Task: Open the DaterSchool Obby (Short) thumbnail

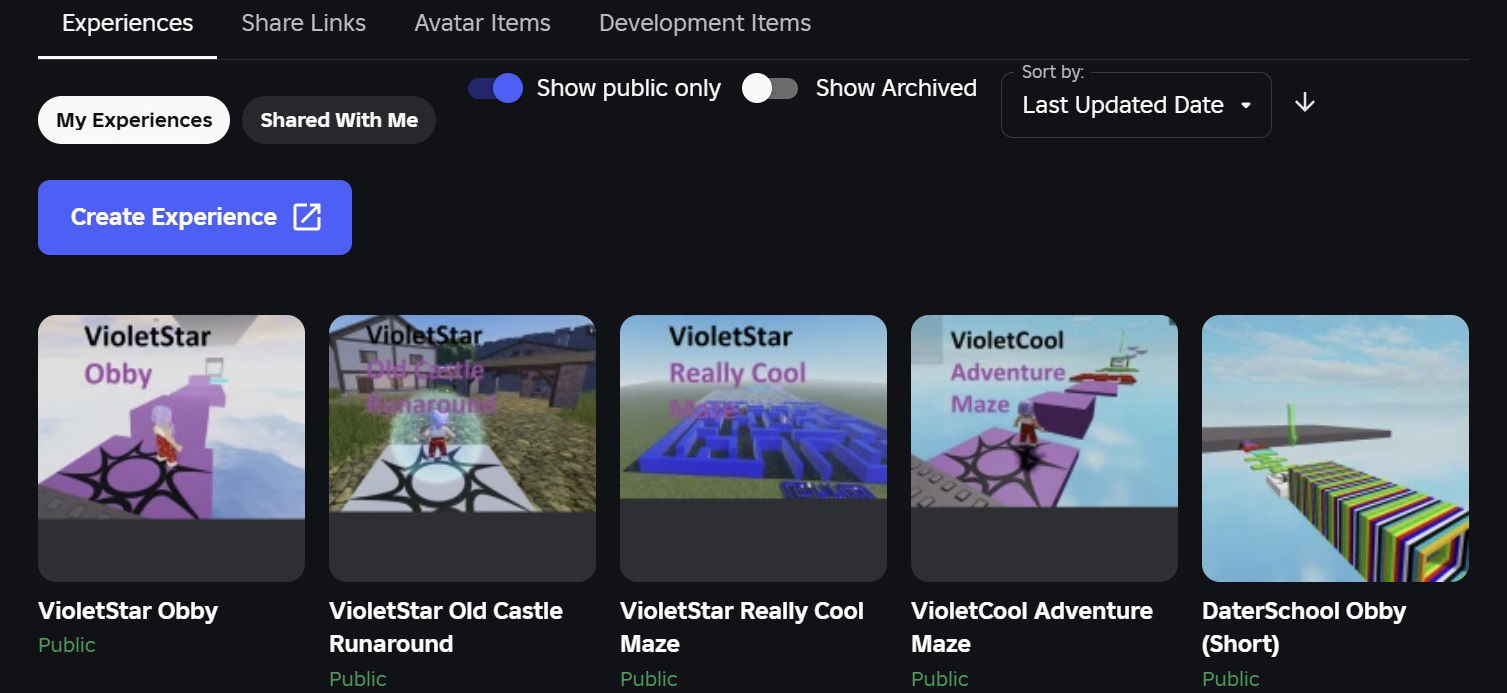Action: point(1335,447)
